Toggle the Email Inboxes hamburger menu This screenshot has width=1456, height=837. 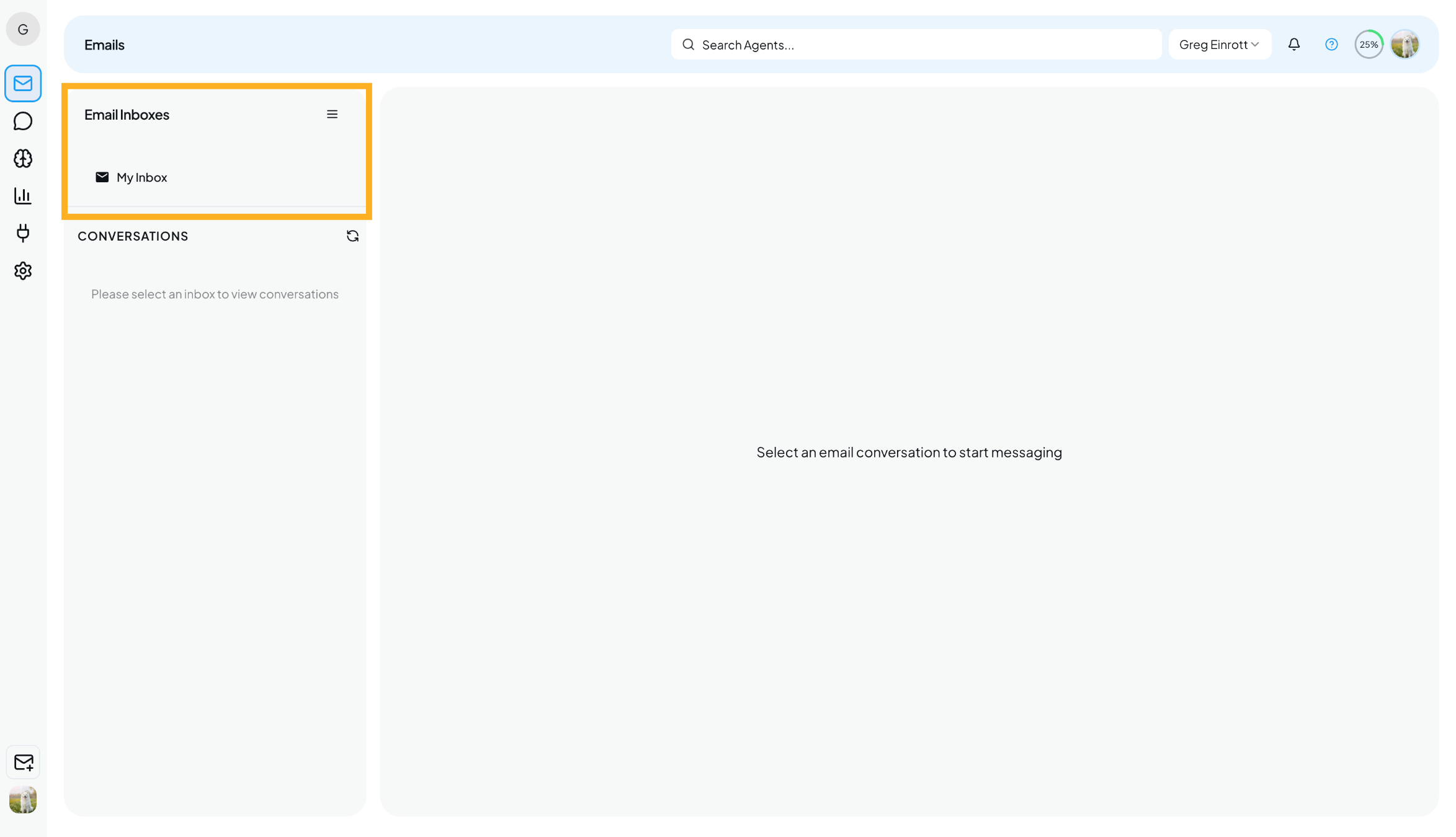point(332,114)
